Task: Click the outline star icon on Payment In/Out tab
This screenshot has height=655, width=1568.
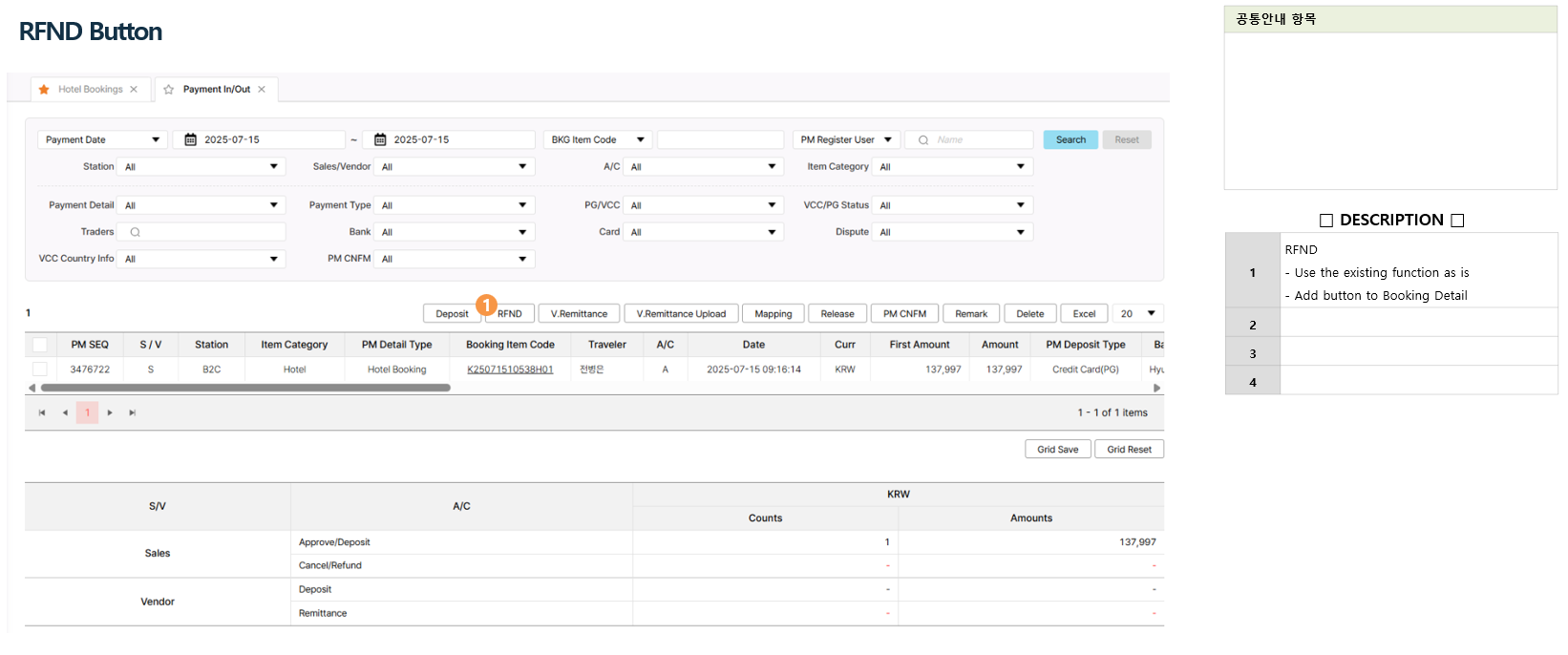Action: click(169, 90)
